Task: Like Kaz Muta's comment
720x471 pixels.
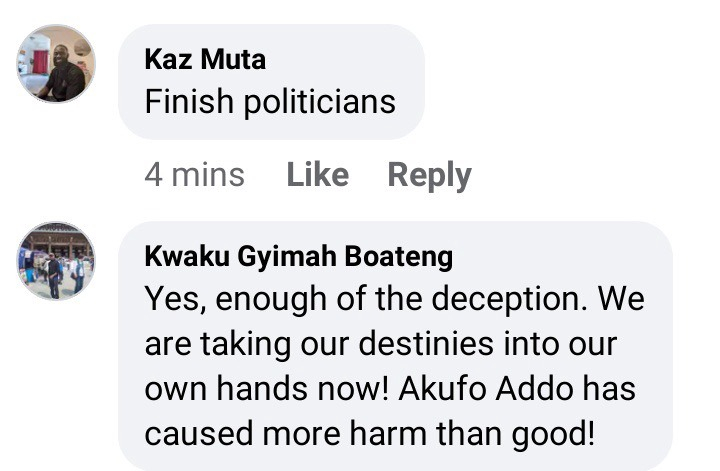Action: tap(317, 175)
